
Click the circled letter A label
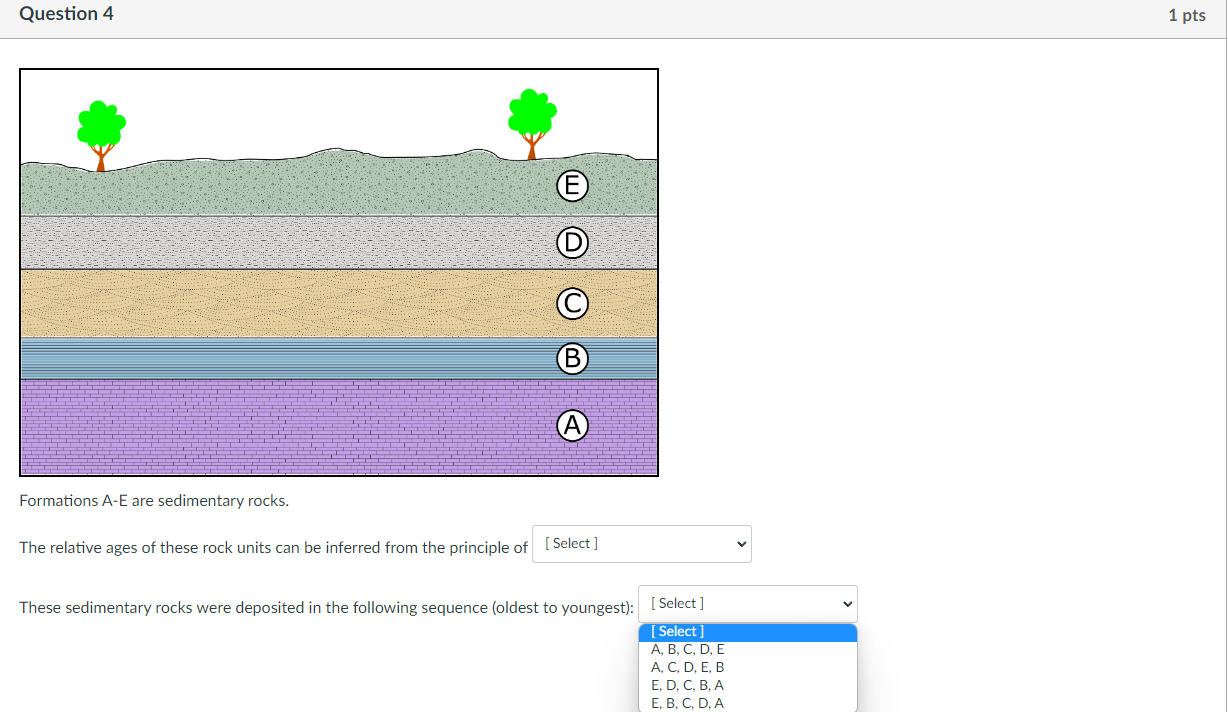coord(571,425)
